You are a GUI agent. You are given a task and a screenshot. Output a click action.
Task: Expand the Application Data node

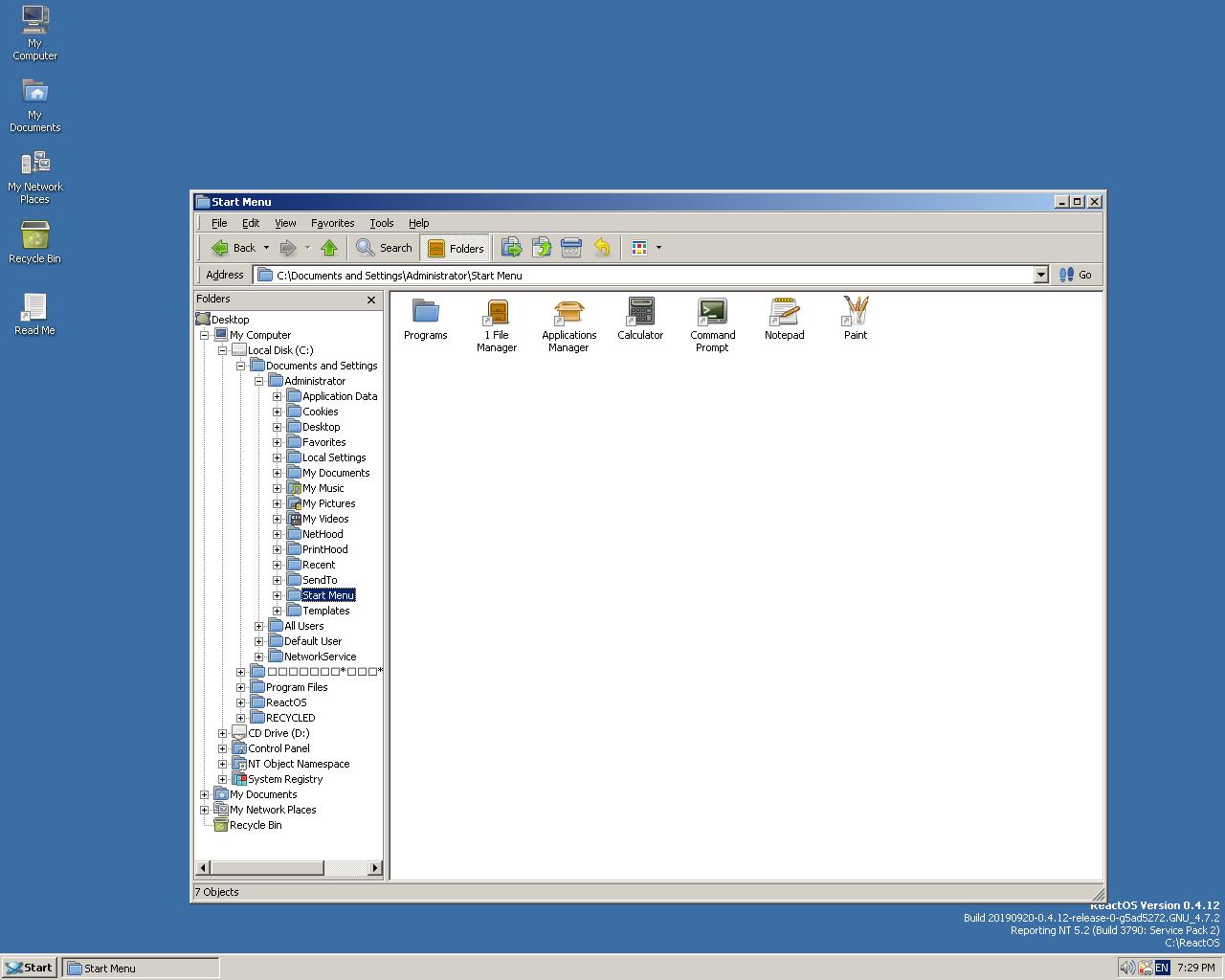tap(277, 396)
